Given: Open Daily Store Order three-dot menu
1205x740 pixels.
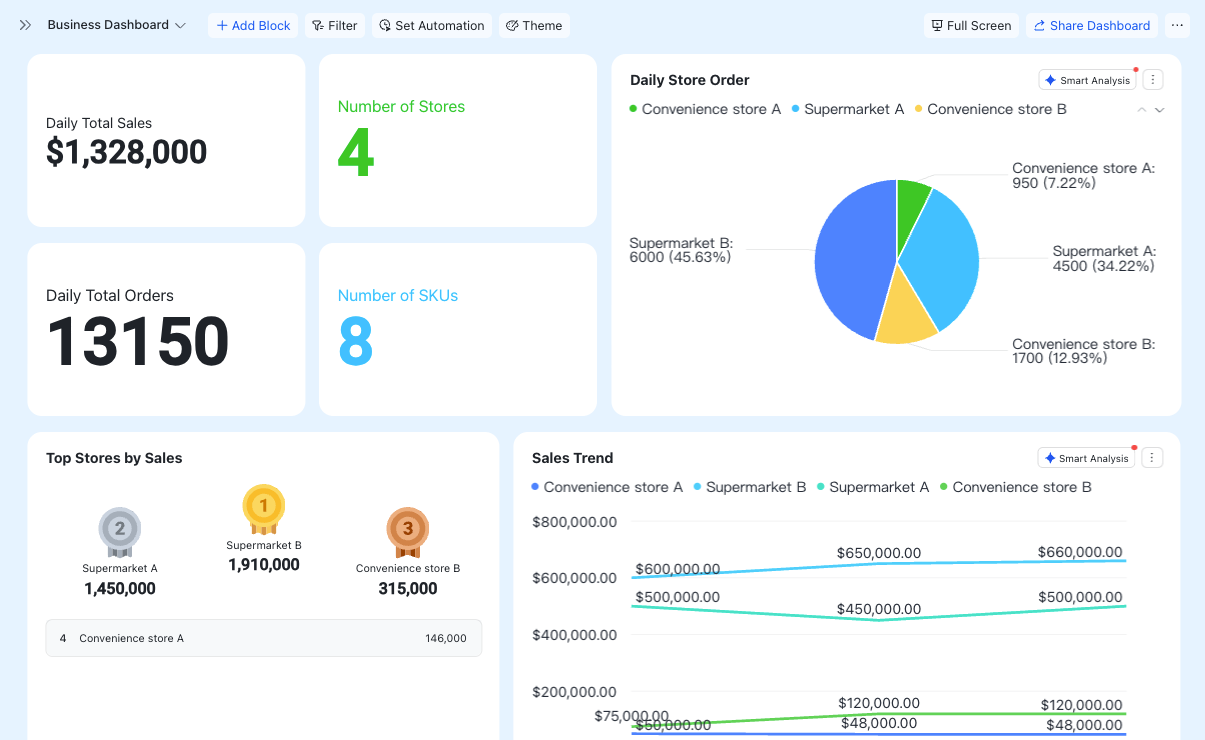Looking at the screenshot, I should tap(1153, 80).
